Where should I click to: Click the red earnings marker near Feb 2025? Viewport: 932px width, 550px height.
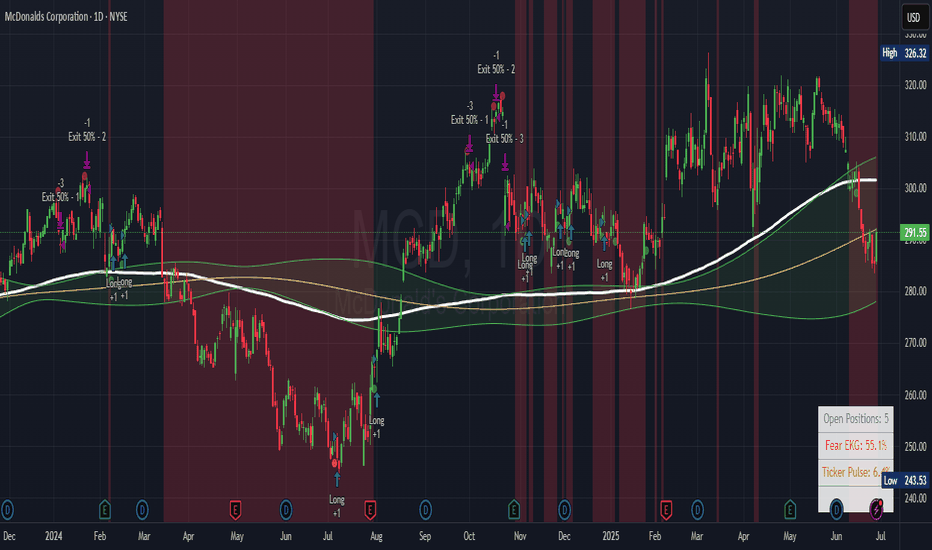coord(666,510)
